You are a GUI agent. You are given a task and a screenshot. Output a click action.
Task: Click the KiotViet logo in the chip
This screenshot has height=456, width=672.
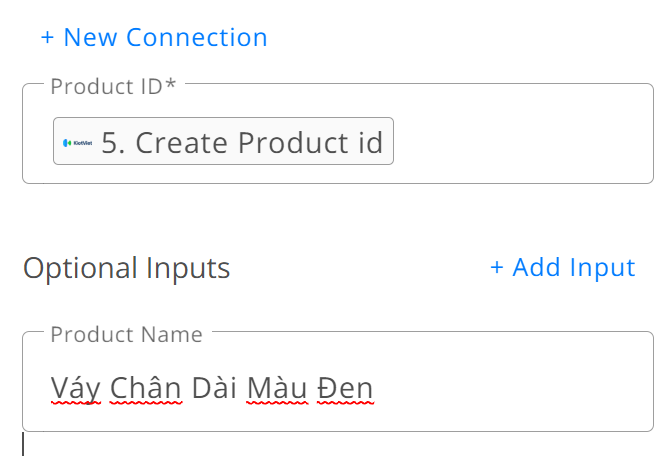click(78, 143)
